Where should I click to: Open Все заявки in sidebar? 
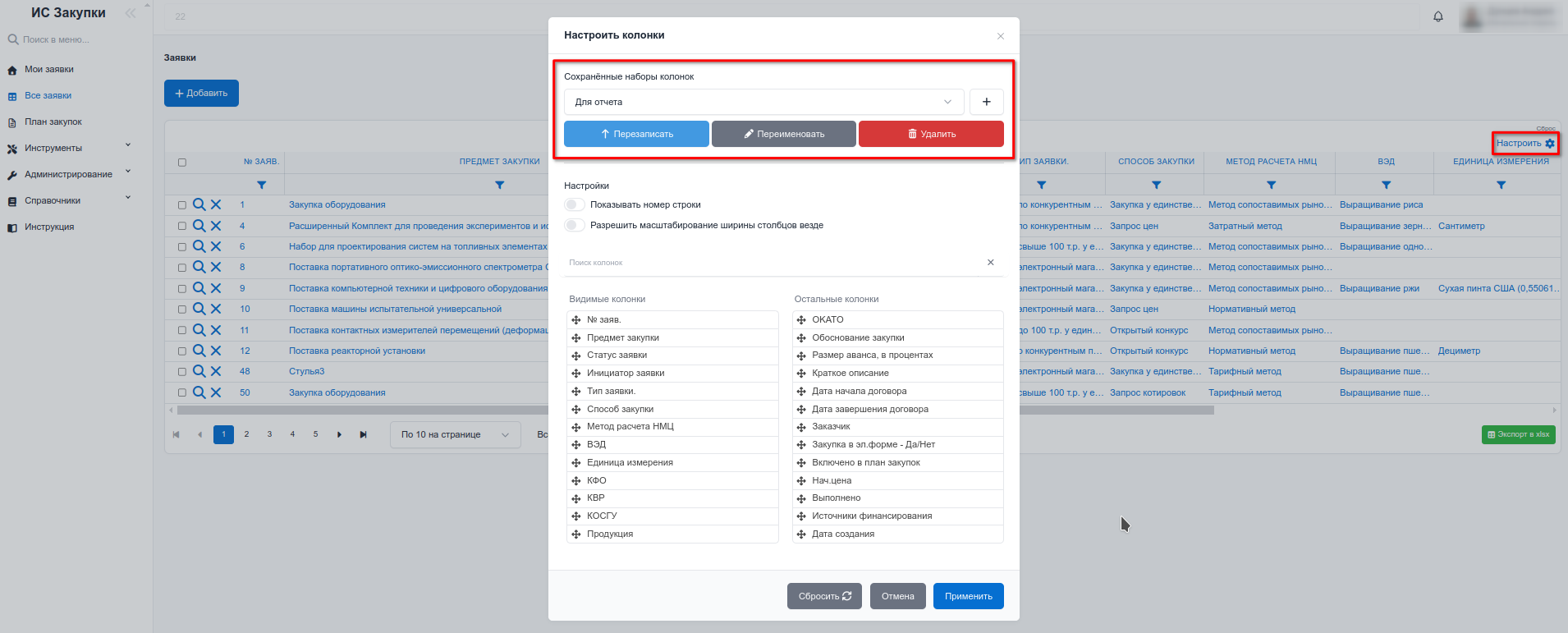[48, 96]
